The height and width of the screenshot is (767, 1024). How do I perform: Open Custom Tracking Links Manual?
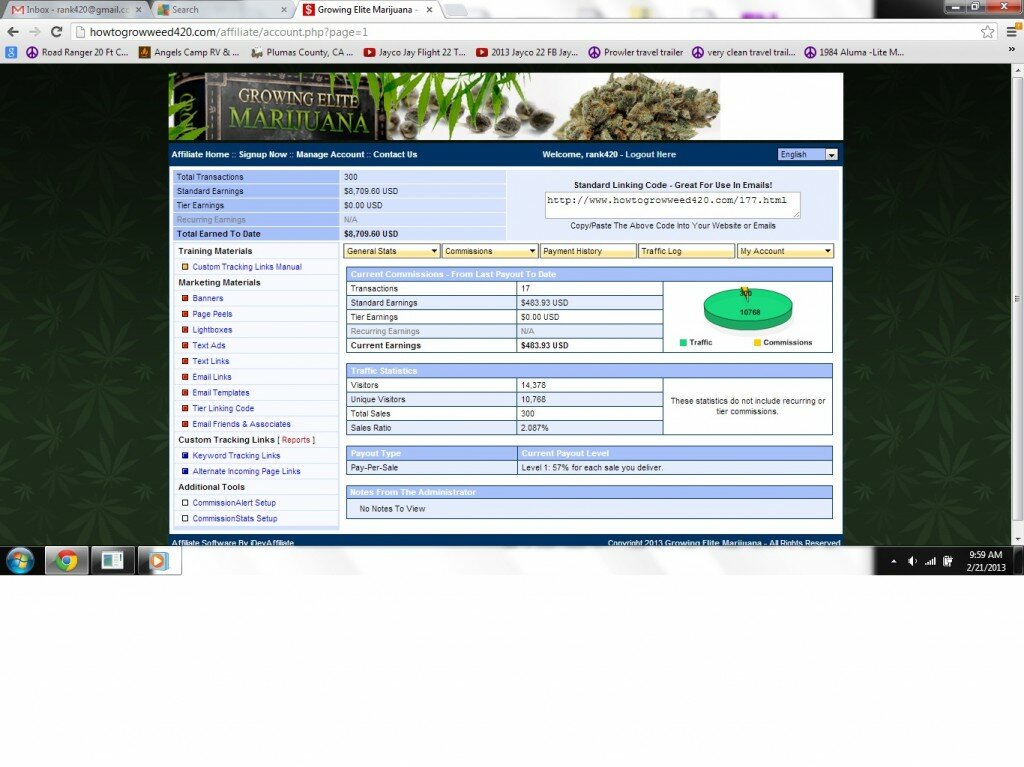[247, 267]
